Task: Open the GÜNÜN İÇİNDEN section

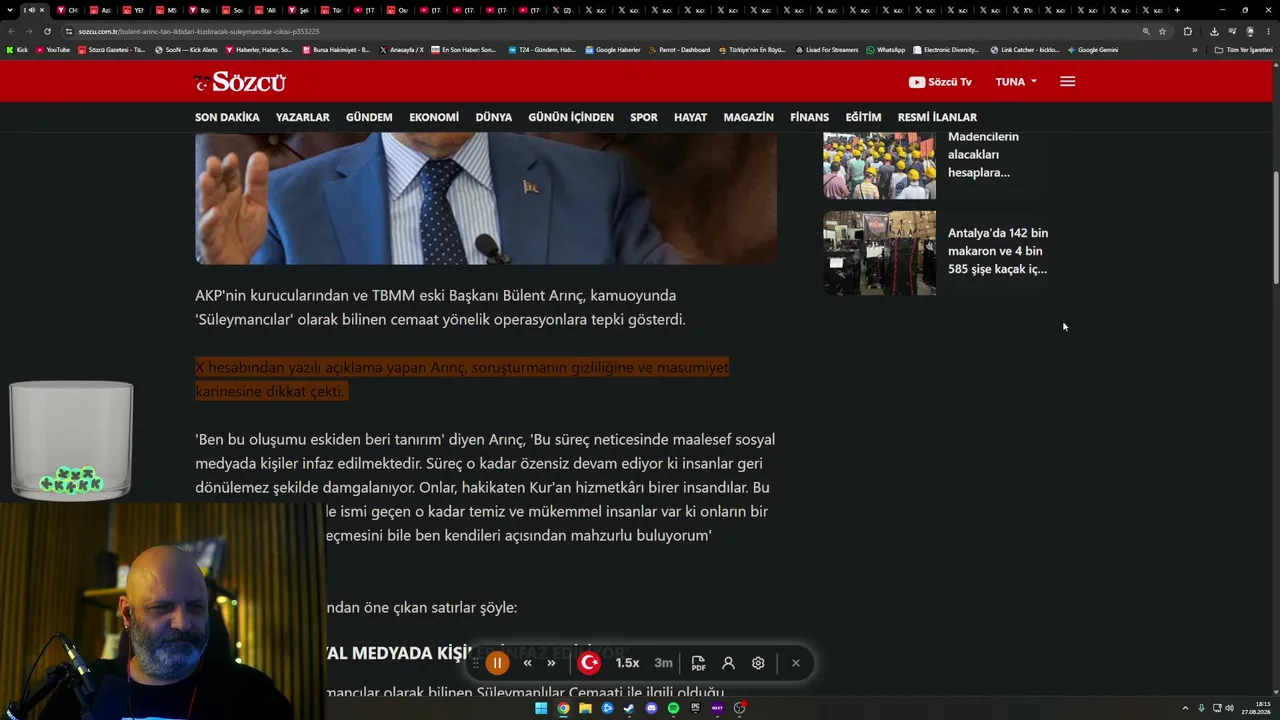Action: coord(571,117)
